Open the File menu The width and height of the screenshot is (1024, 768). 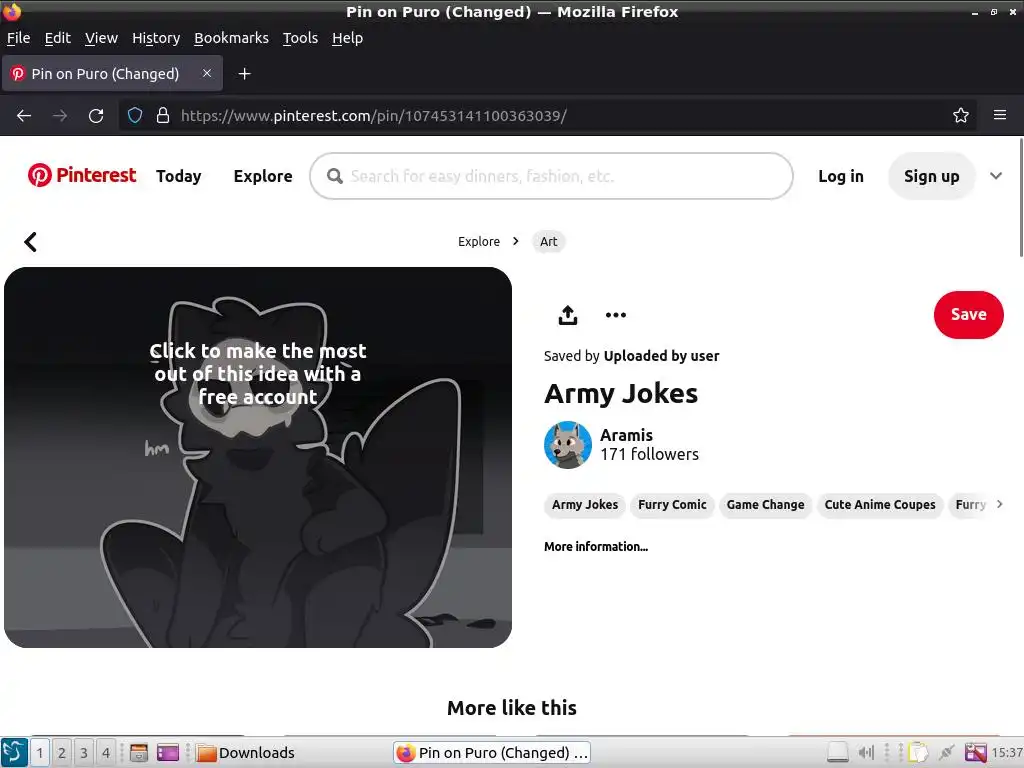pos(18,38)
